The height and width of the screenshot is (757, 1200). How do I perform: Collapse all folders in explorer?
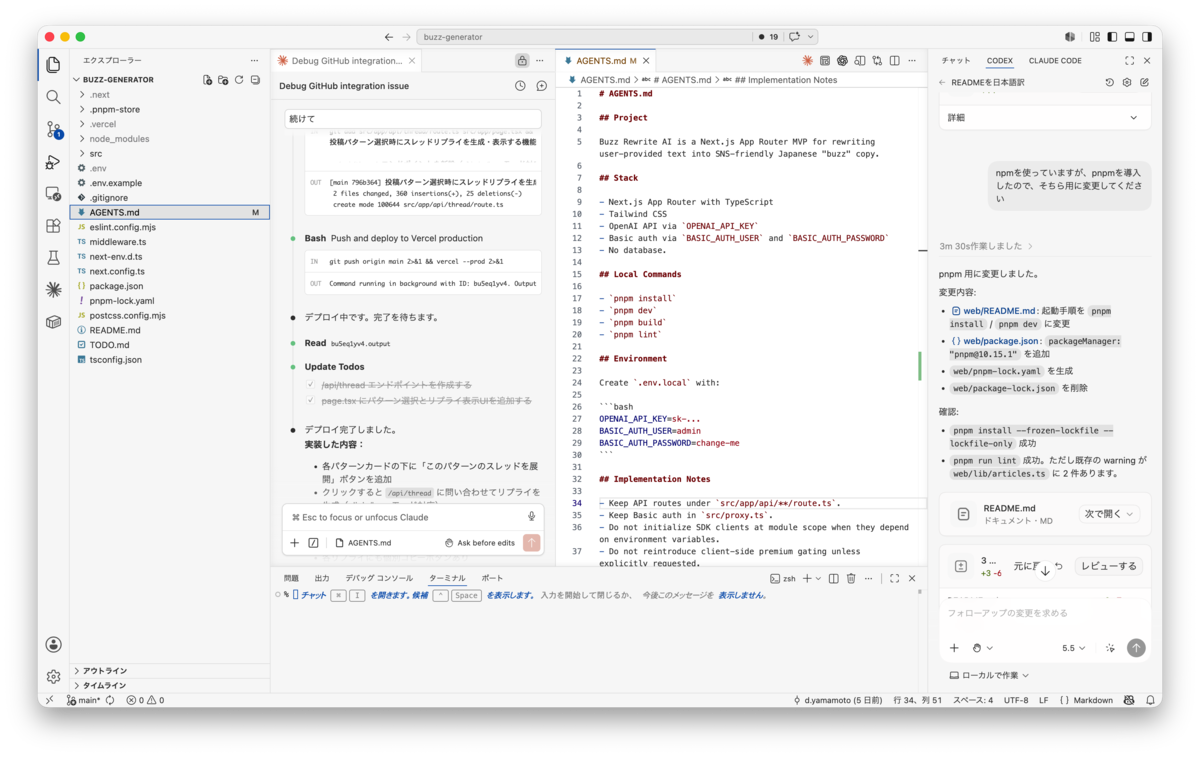pos(255,80)
